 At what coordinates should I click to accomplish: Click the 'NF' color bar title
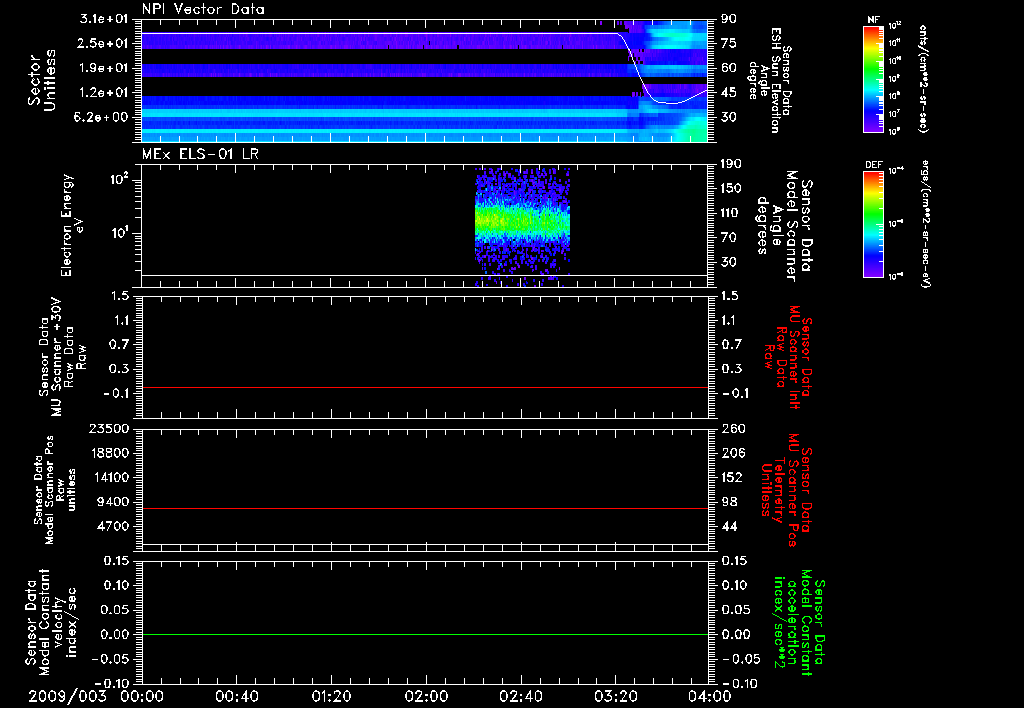click(x=874, y=20)
